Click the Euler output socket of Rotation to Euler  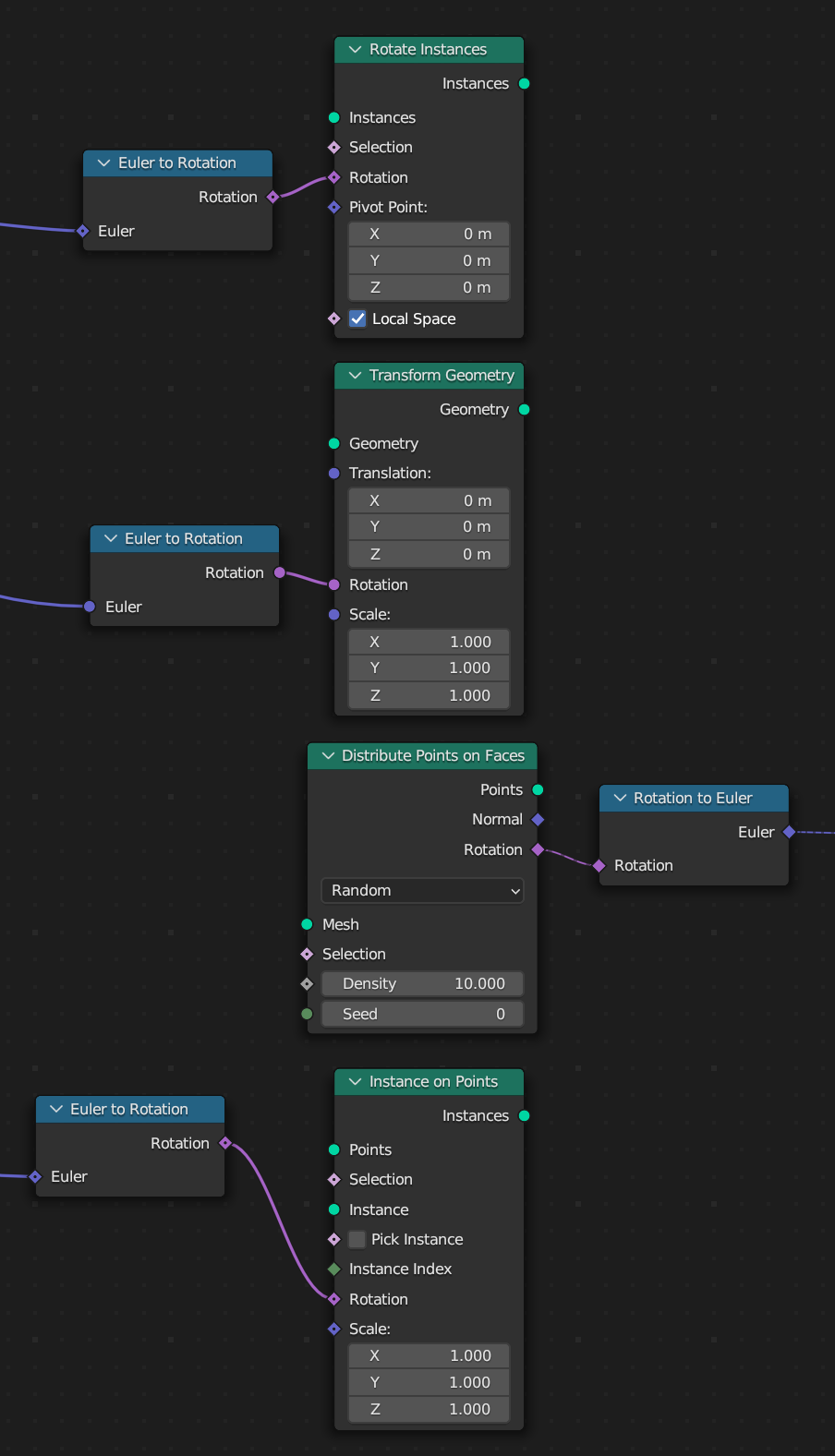tap(789, 833)
